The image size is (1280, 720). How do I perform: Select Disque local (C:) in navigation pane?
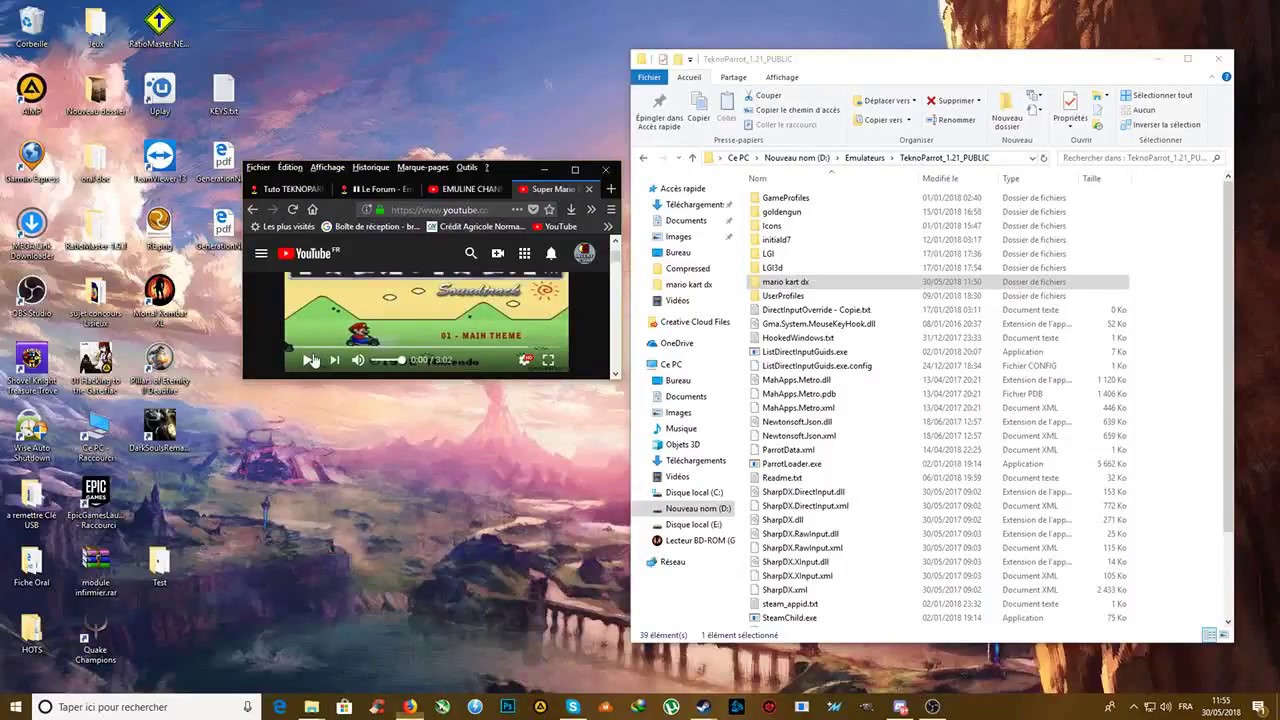point(687,493)
